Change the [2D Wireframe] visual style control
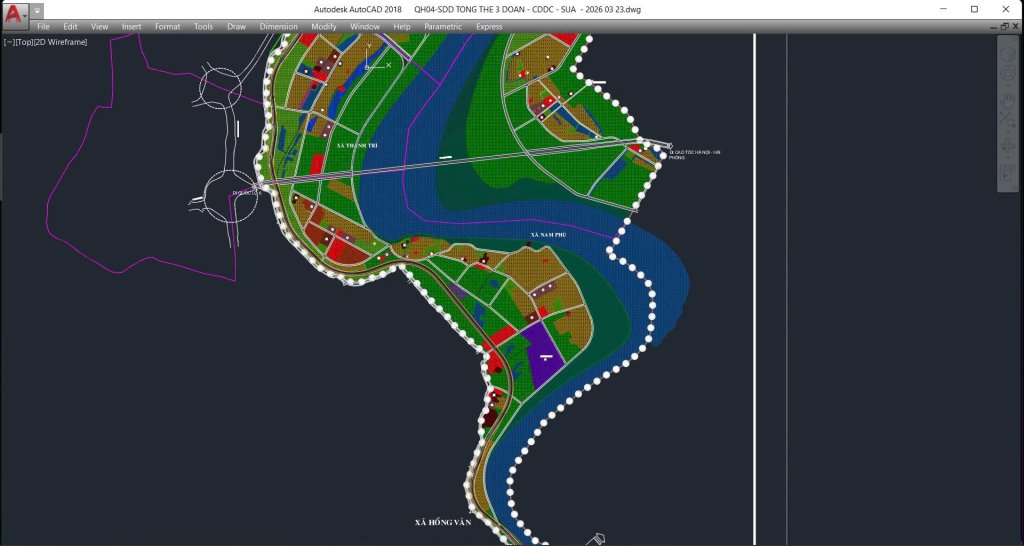Screen dimensions: 1024x546 61,42
